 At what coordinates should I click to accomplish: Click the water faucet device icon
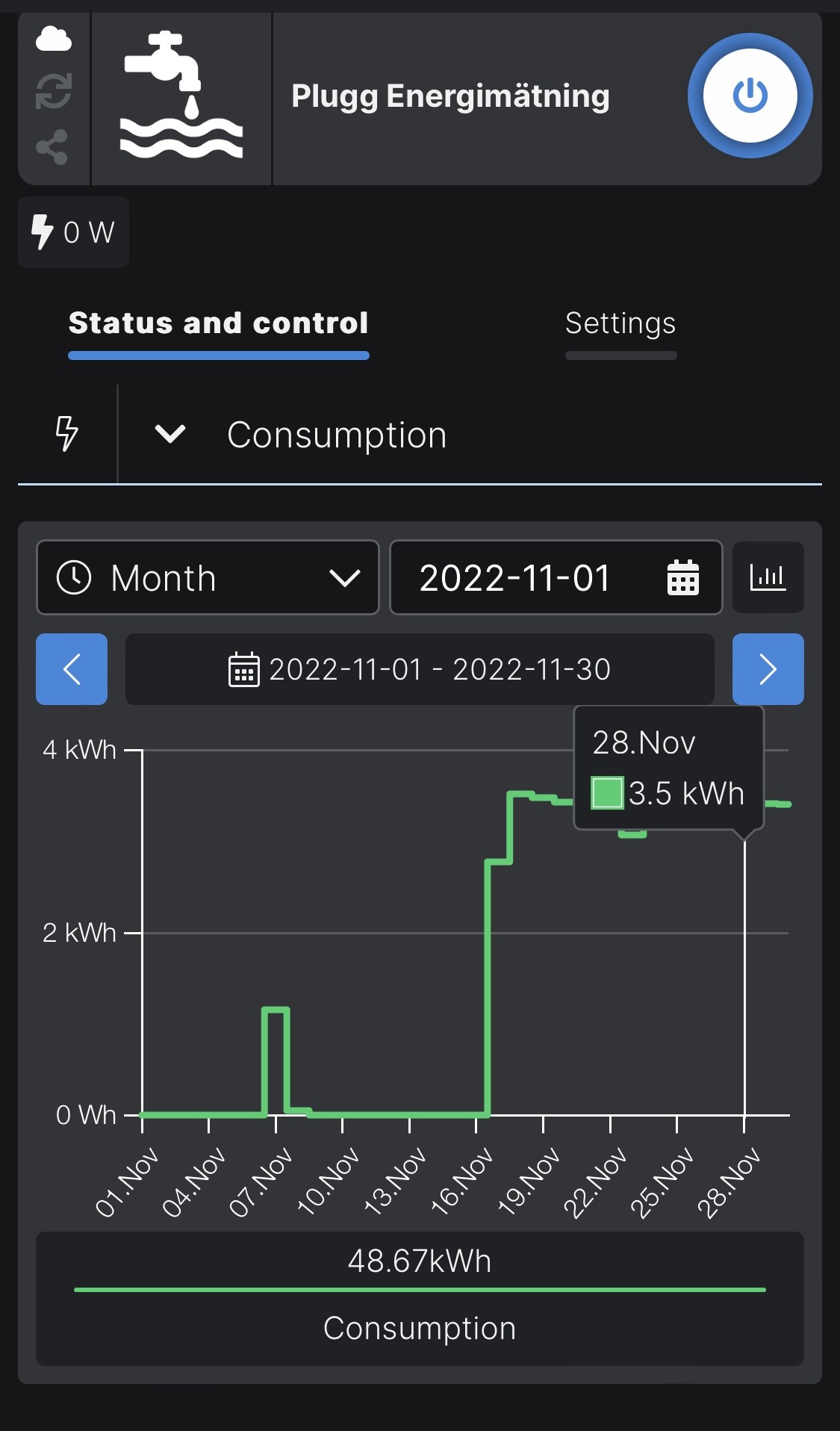tap(181, 96)
